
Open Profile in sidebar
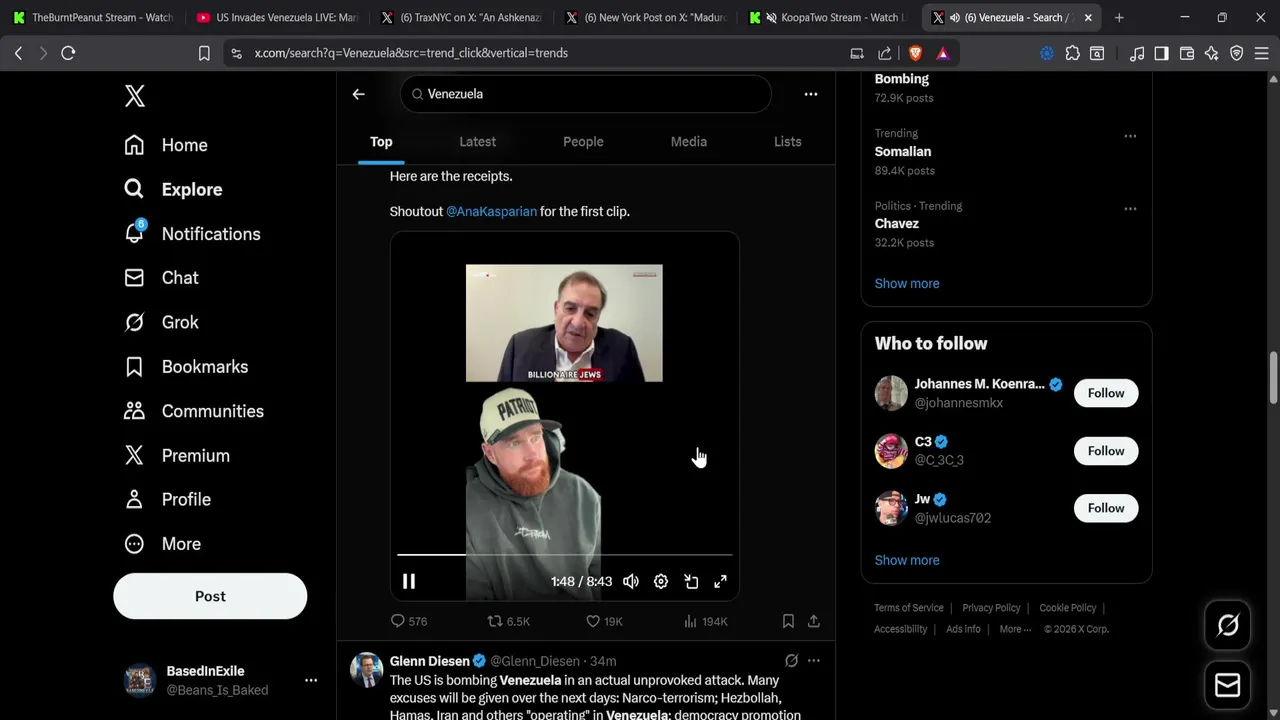click(167, 499)
